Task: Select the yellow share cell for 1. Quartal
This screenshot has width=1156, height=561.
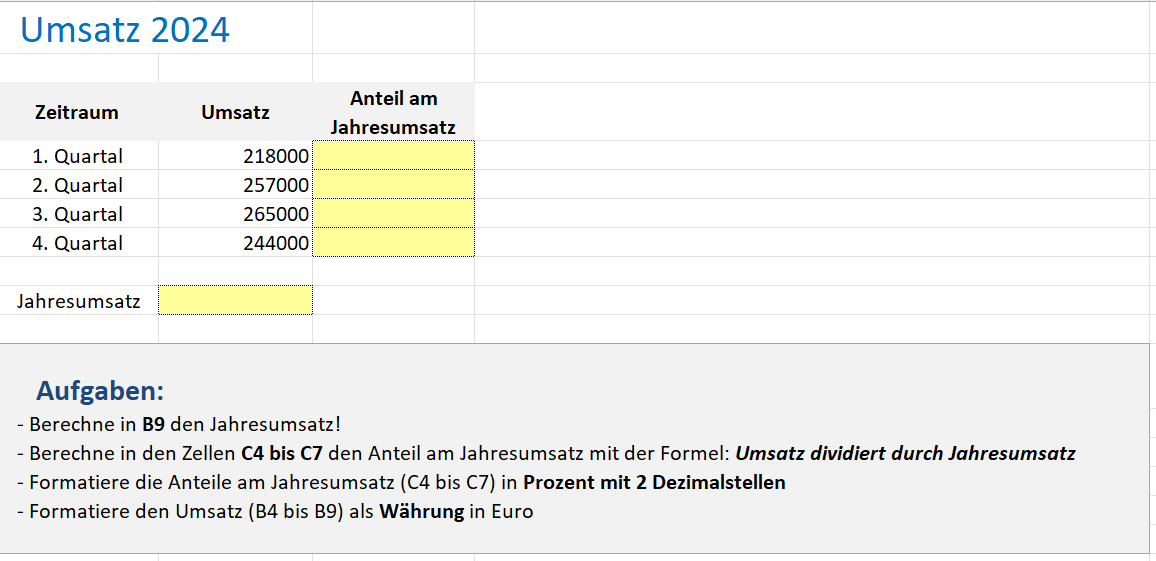Action: point(394,156)
